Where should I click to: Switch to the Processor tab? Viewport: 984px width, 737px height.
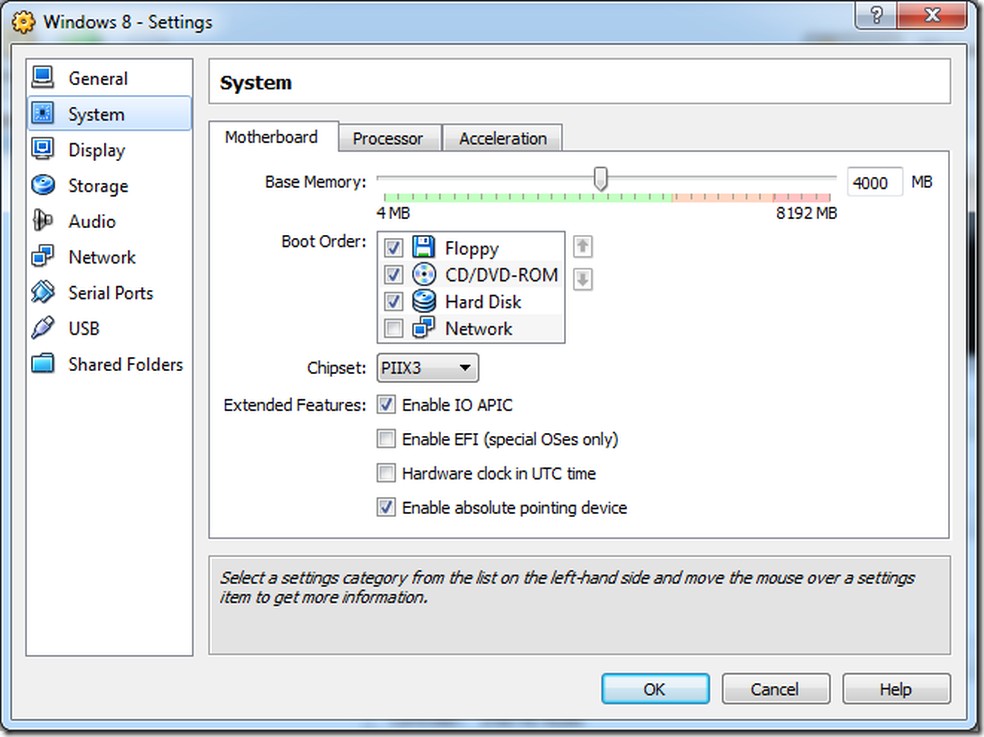click(x=388, y=138)
